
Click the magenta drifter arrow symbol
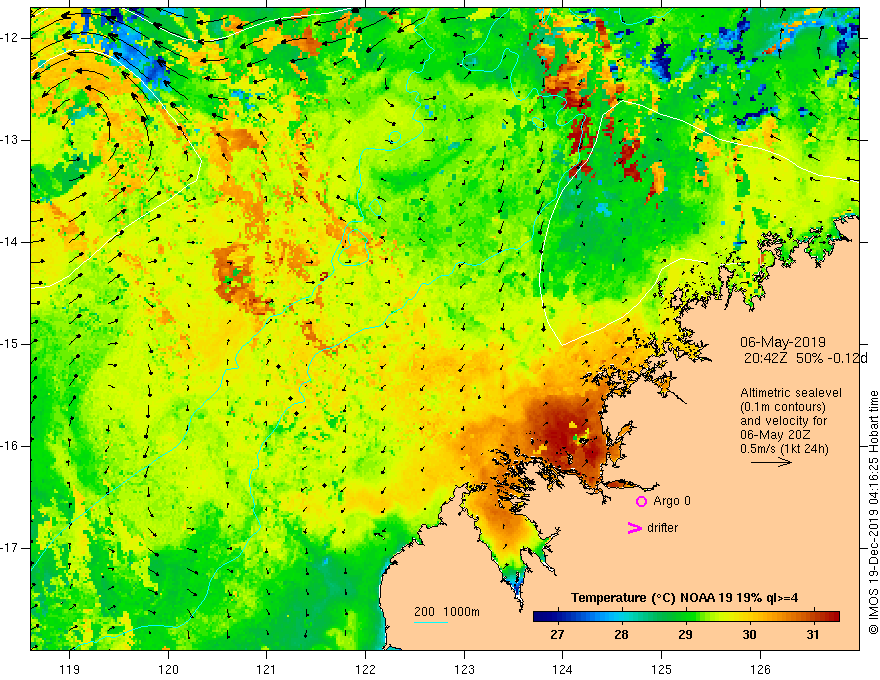click(x=635, y=528)
